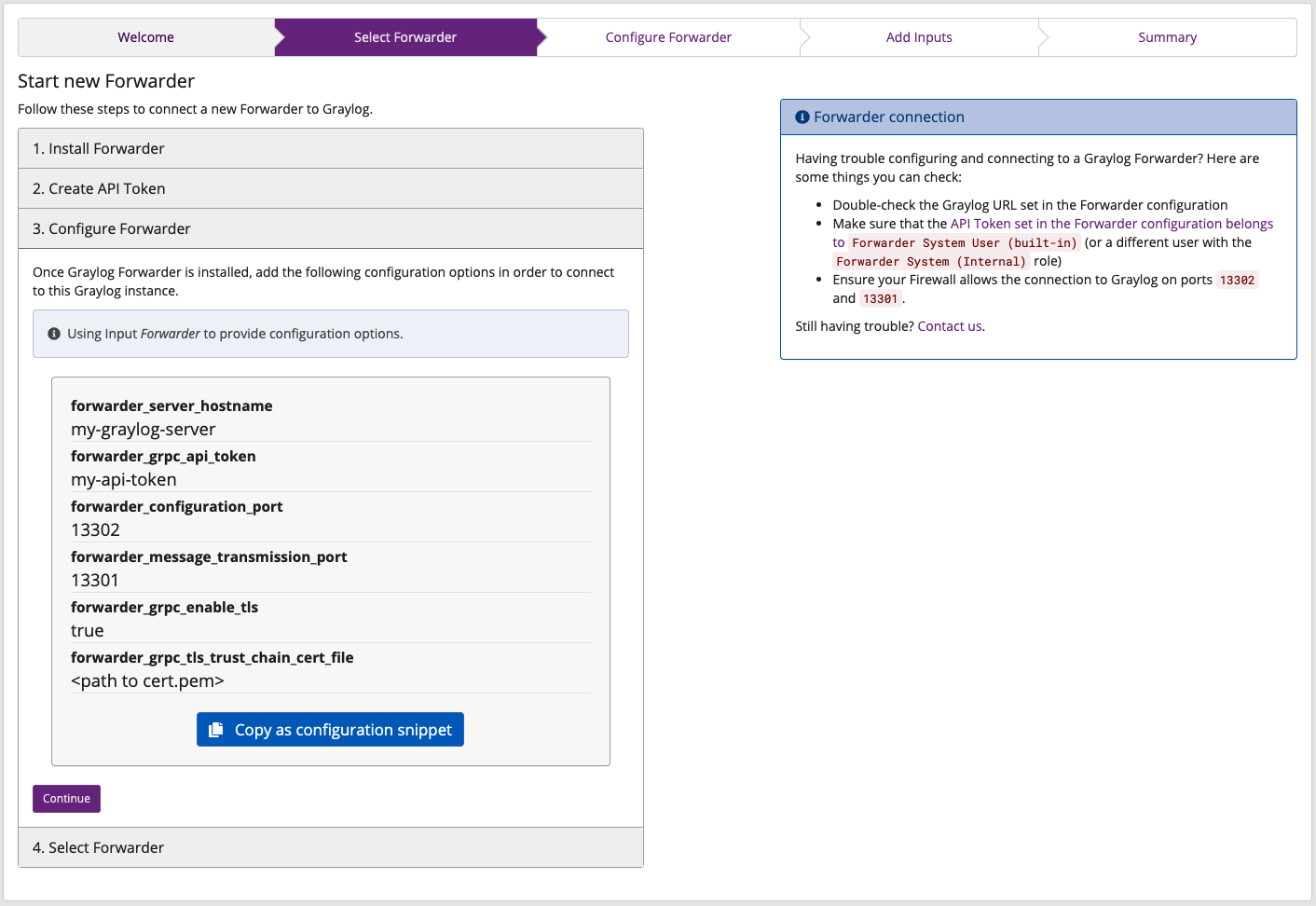Viewport: 1316px width, 906px height.
Task: Click the info icon in the Forwarder connection header
Action: (803, 117)
